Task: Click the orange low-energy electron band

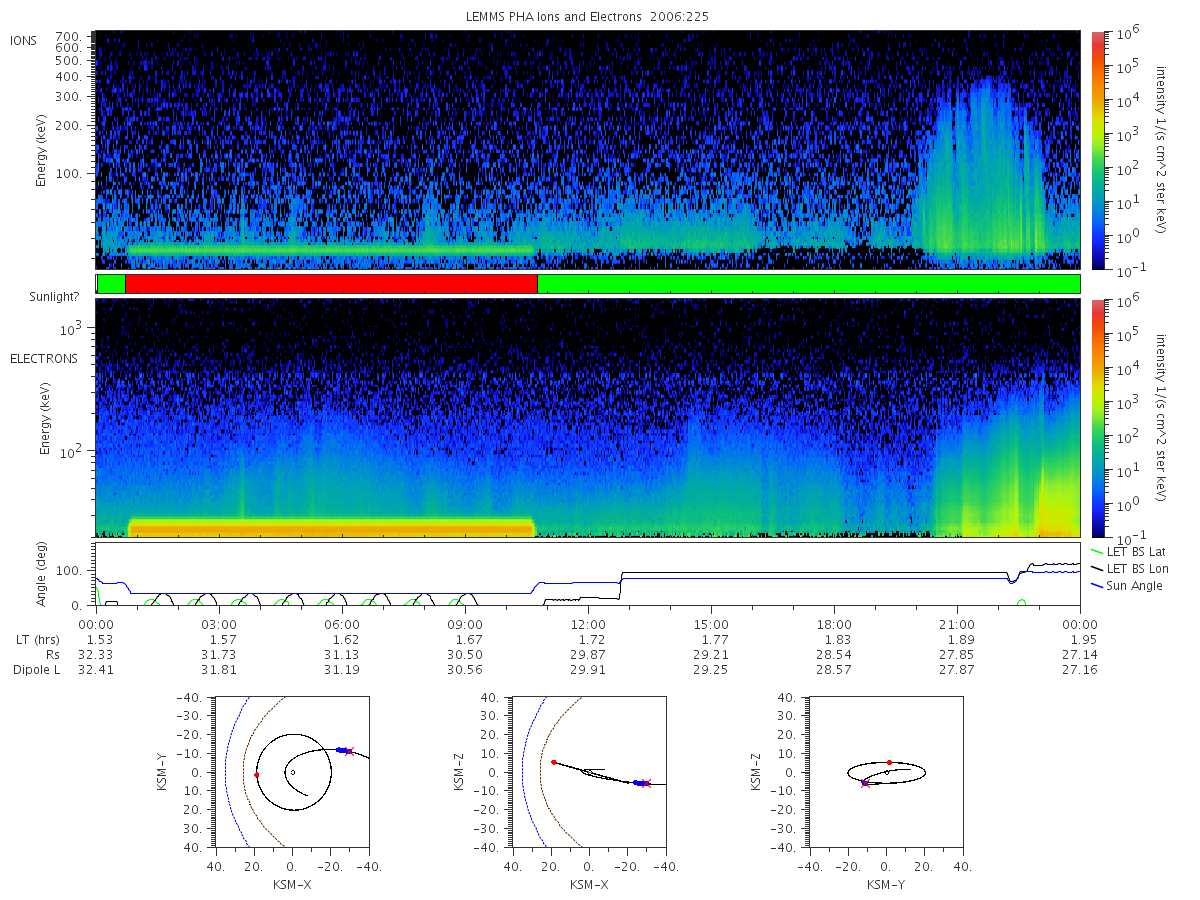Action: 330,527
